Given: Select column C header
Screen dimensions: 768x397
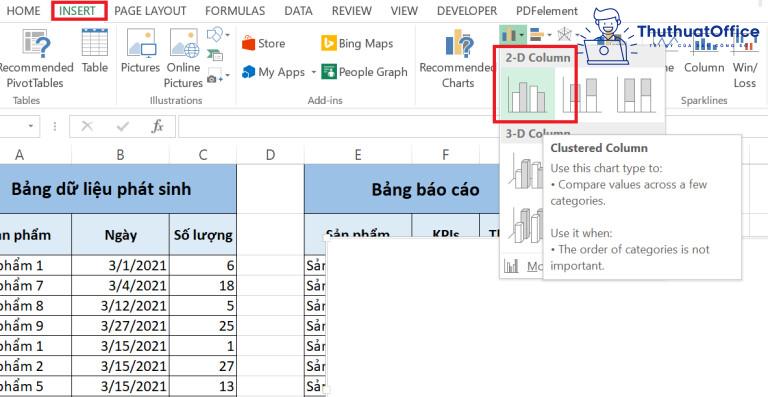Looking at the screenshot, I should 203,155.
